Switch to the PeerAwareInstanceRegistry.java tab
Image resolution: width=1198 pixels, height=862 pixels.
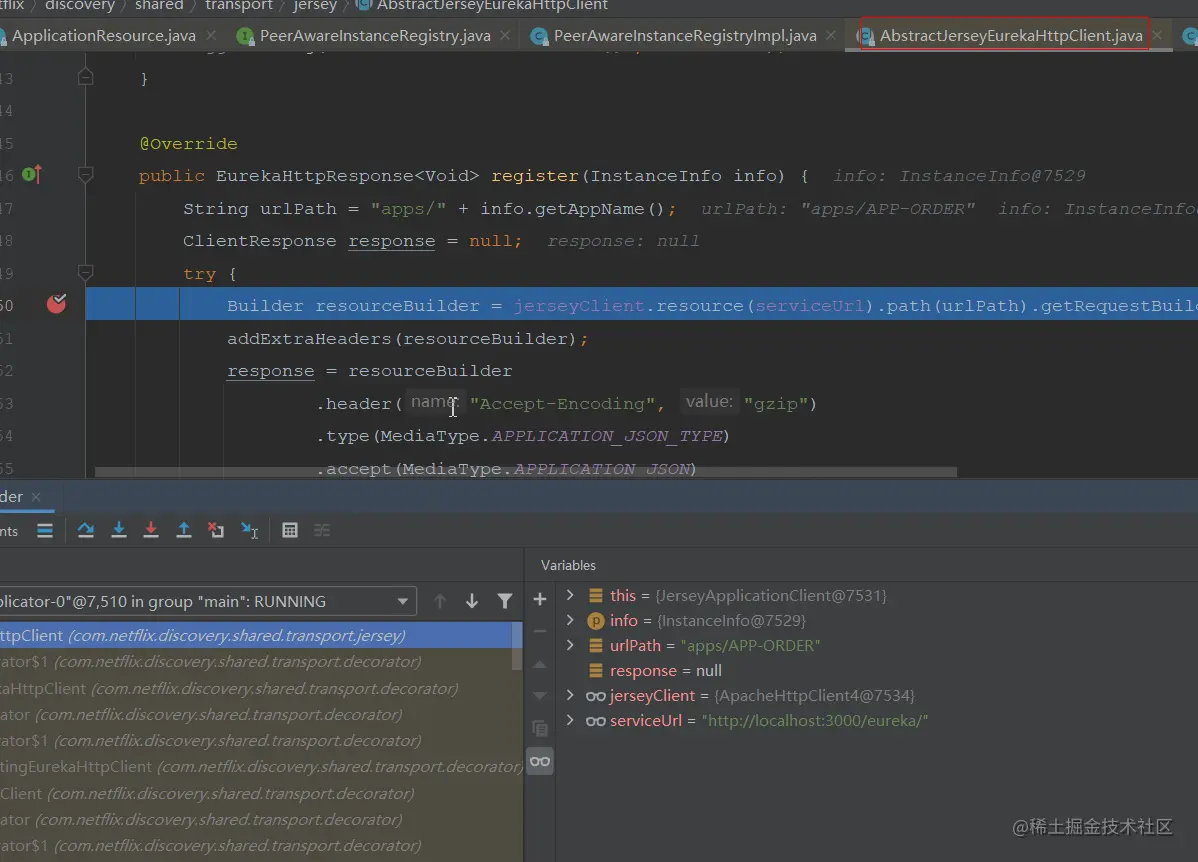click(374, 35)
